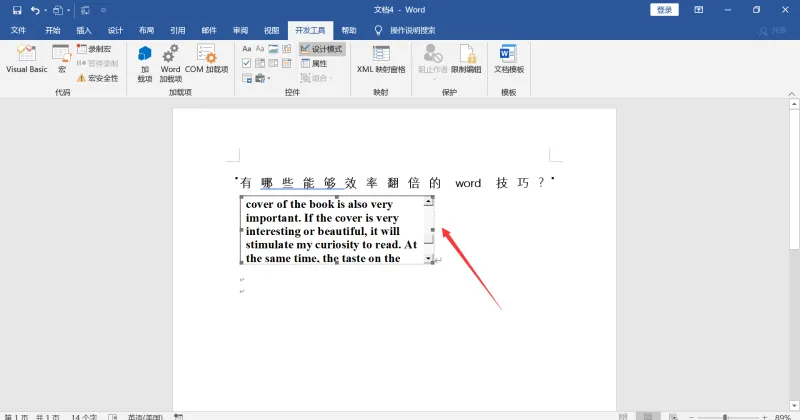Switch to the 视图 tab

(271, 31)
